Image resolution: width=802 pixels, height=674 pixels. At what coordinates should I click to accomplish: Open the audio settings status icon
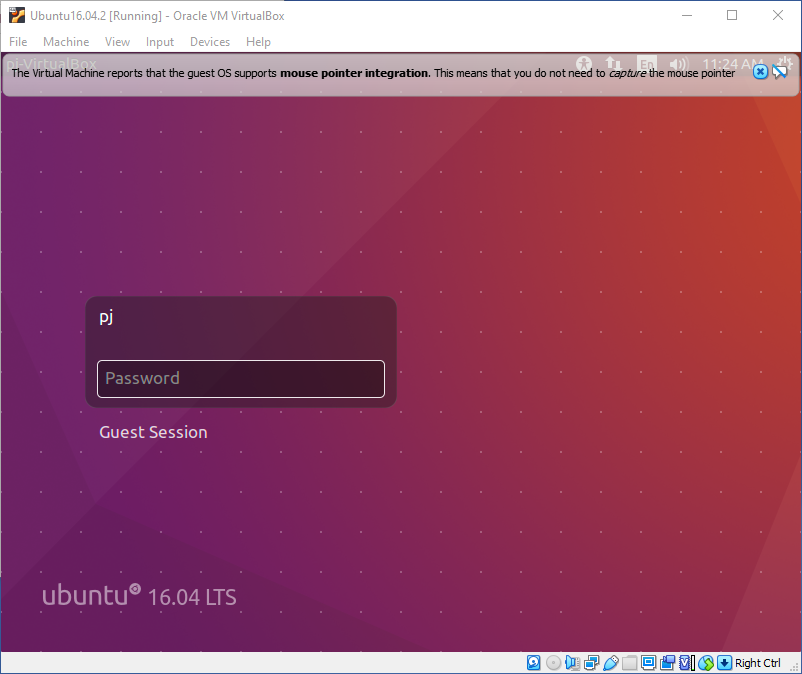572,663
